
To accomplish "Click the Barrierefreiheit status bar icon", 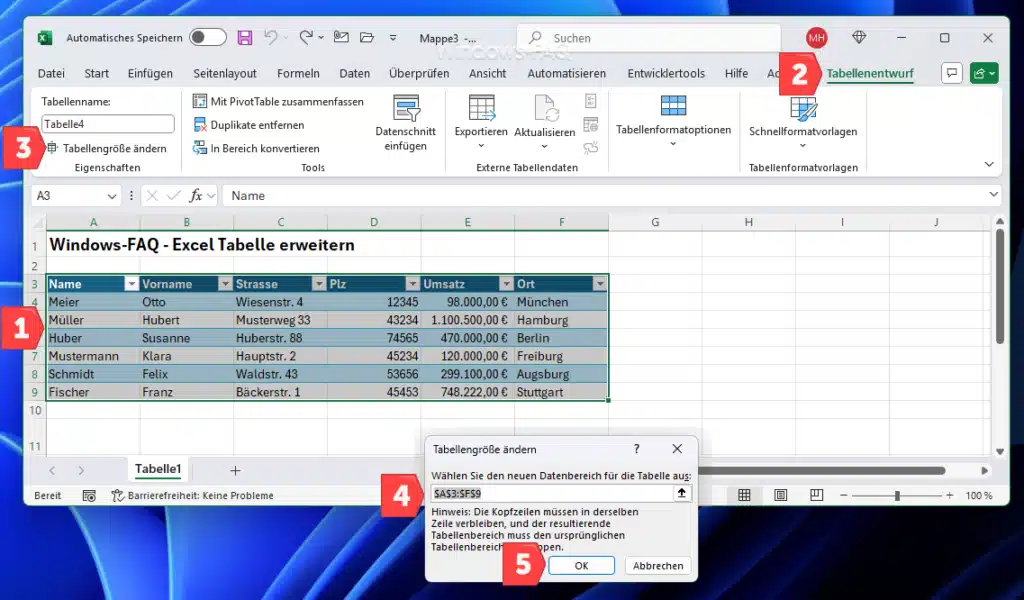I will click(117, 494).
